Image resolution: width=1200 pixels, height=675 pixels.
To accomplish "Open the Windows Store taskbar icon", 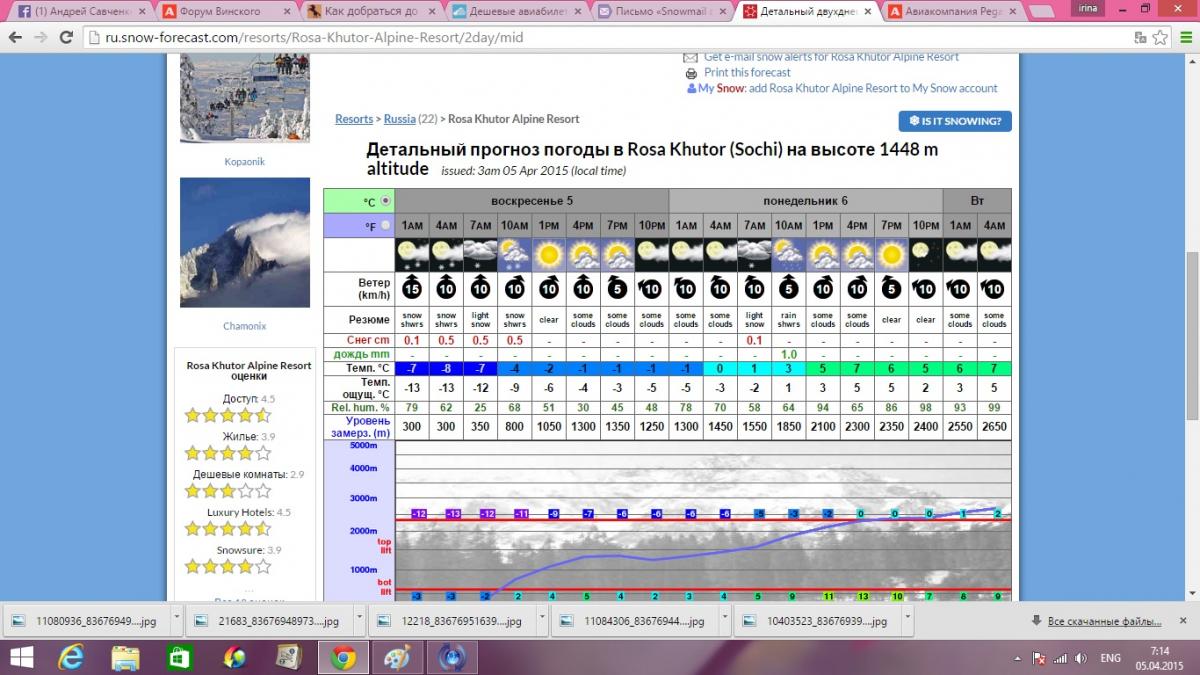I will [x=180, y=657].
